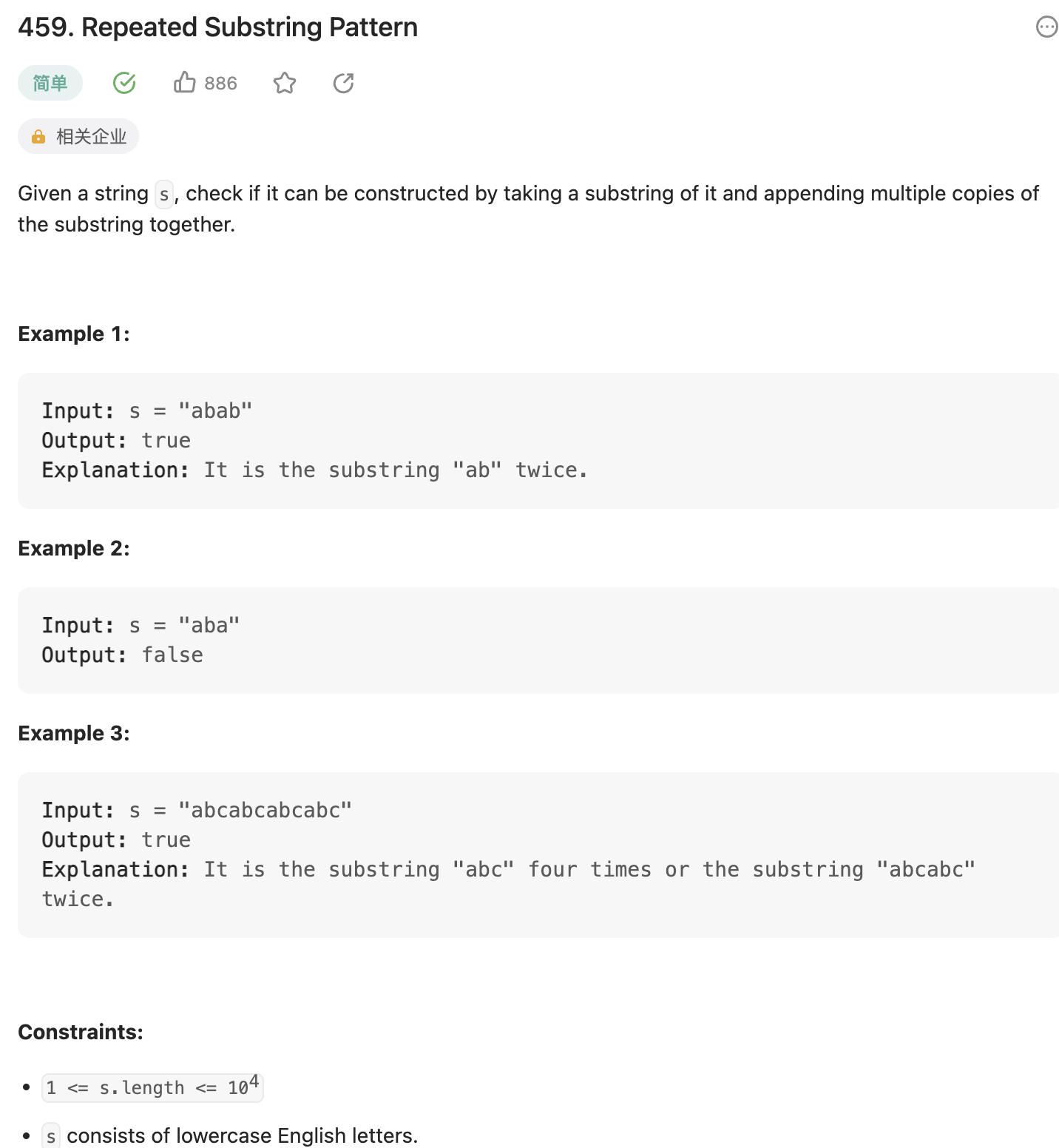Click the Example 3 heading
This screenshot has height=1148, width=1059.
tap(74, 734)
